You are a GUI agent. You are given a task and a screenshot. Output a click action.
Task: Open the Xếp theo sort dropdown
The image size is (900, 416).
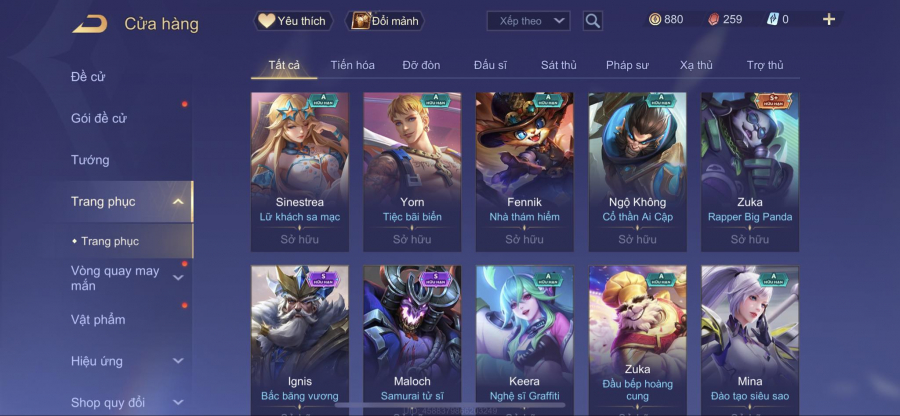point(528,21)
